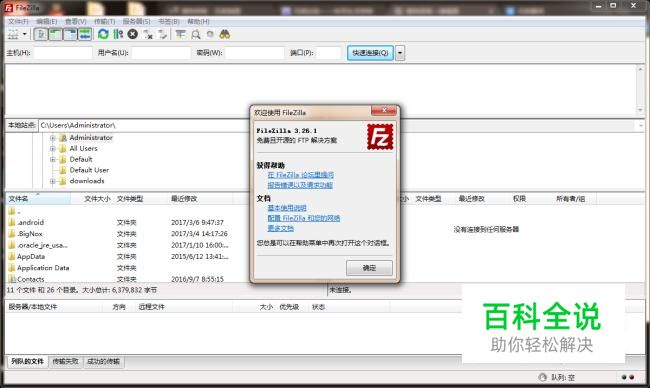The height and width of the screenshot is (388, 650).
Task: Expand the downloads tree node
Action: [x=53, y=181]
